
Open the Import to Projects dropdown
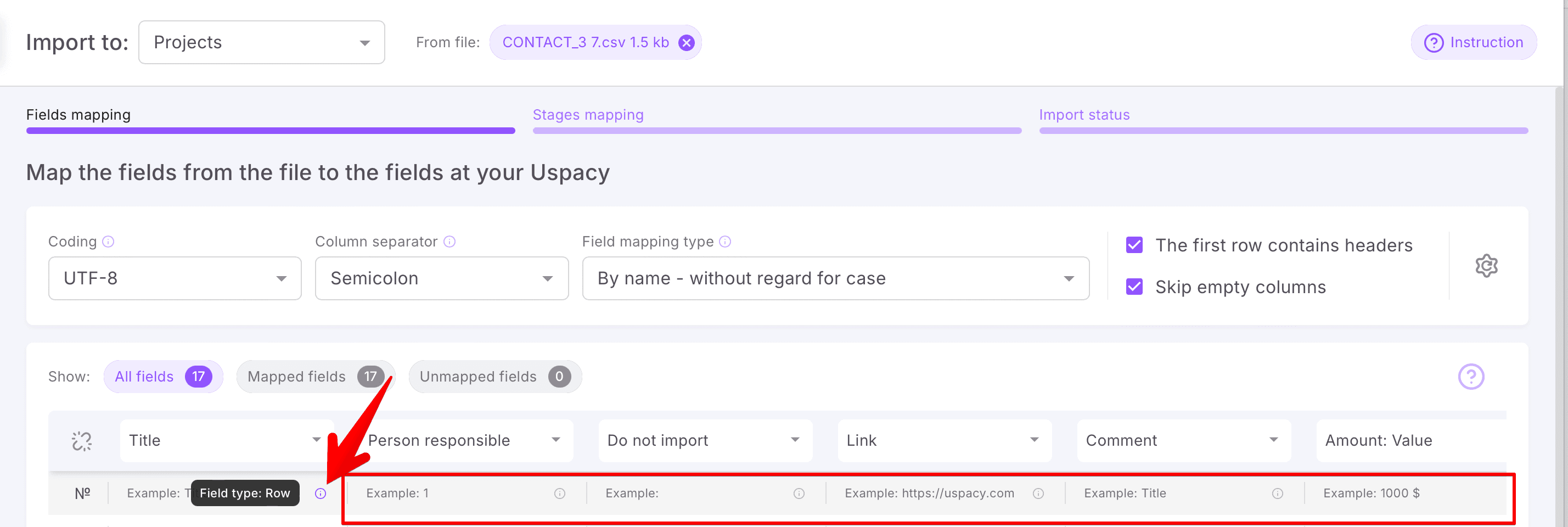pyautogui.click(x=261, y=42)
